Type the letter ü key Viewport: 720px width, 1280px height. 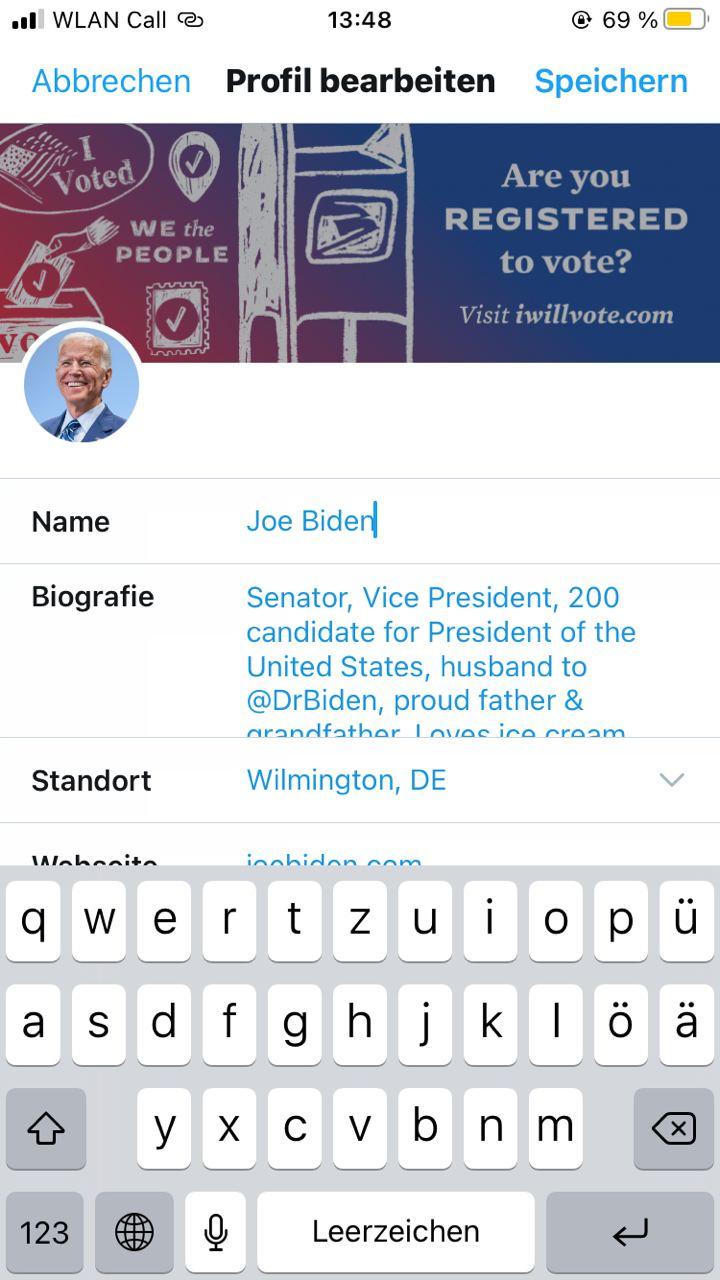pos(686,920)
